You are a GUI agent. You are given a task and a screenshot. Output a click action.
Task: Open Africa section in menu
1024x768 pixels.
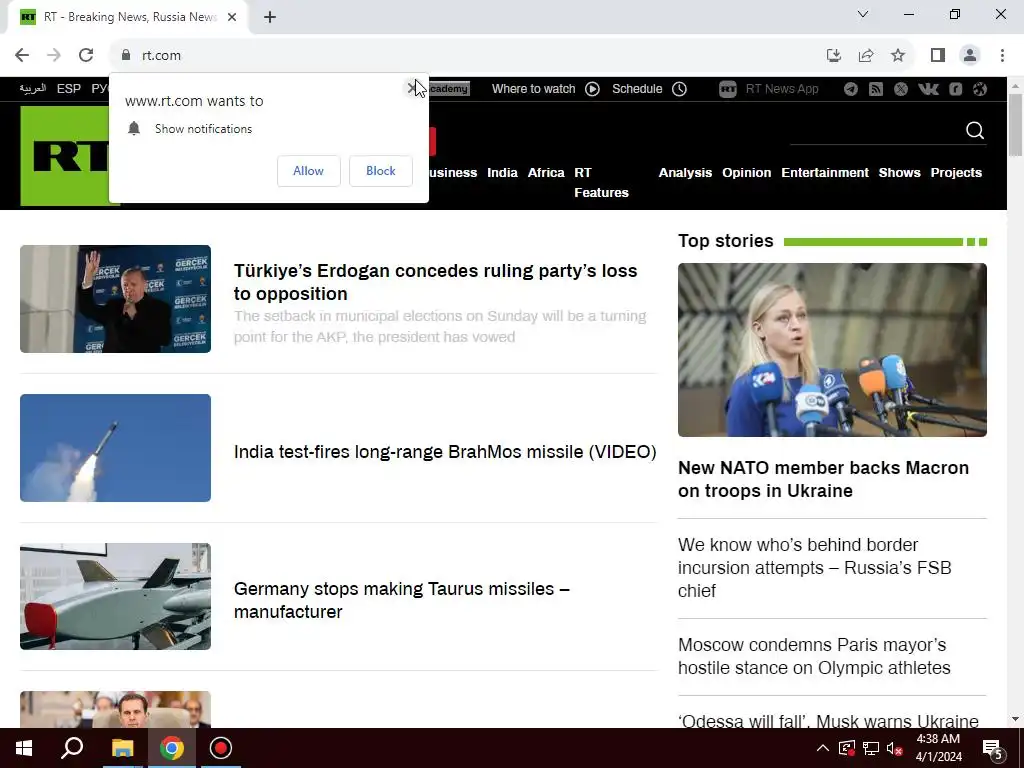point(546,172)
